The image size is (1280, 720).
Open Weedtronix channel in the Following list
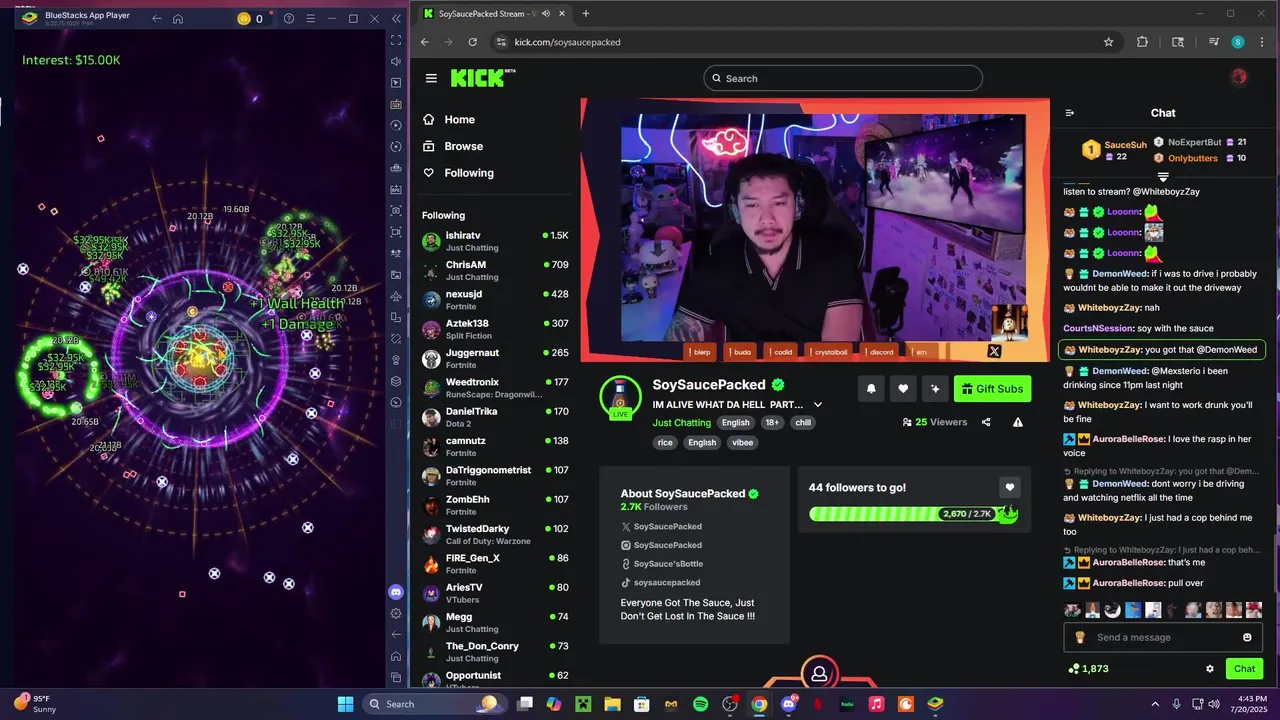[495, 388]
